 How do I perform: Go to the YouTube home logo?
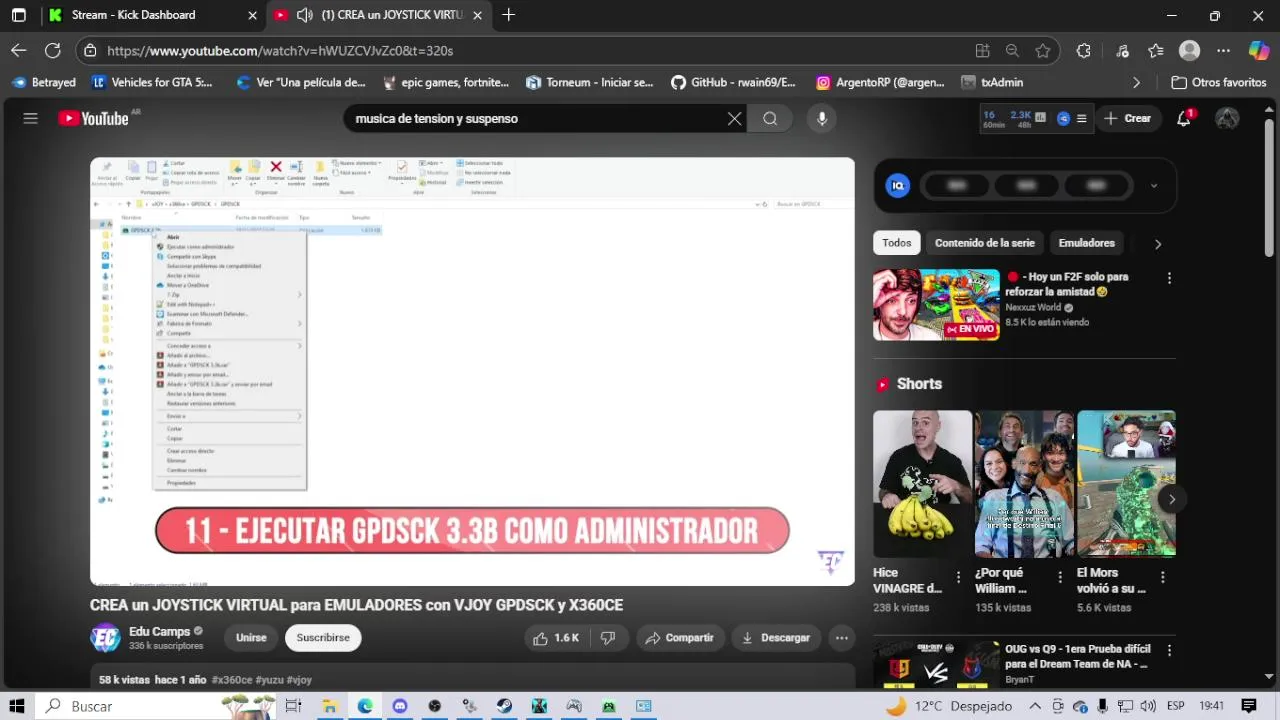coord(93,118)
